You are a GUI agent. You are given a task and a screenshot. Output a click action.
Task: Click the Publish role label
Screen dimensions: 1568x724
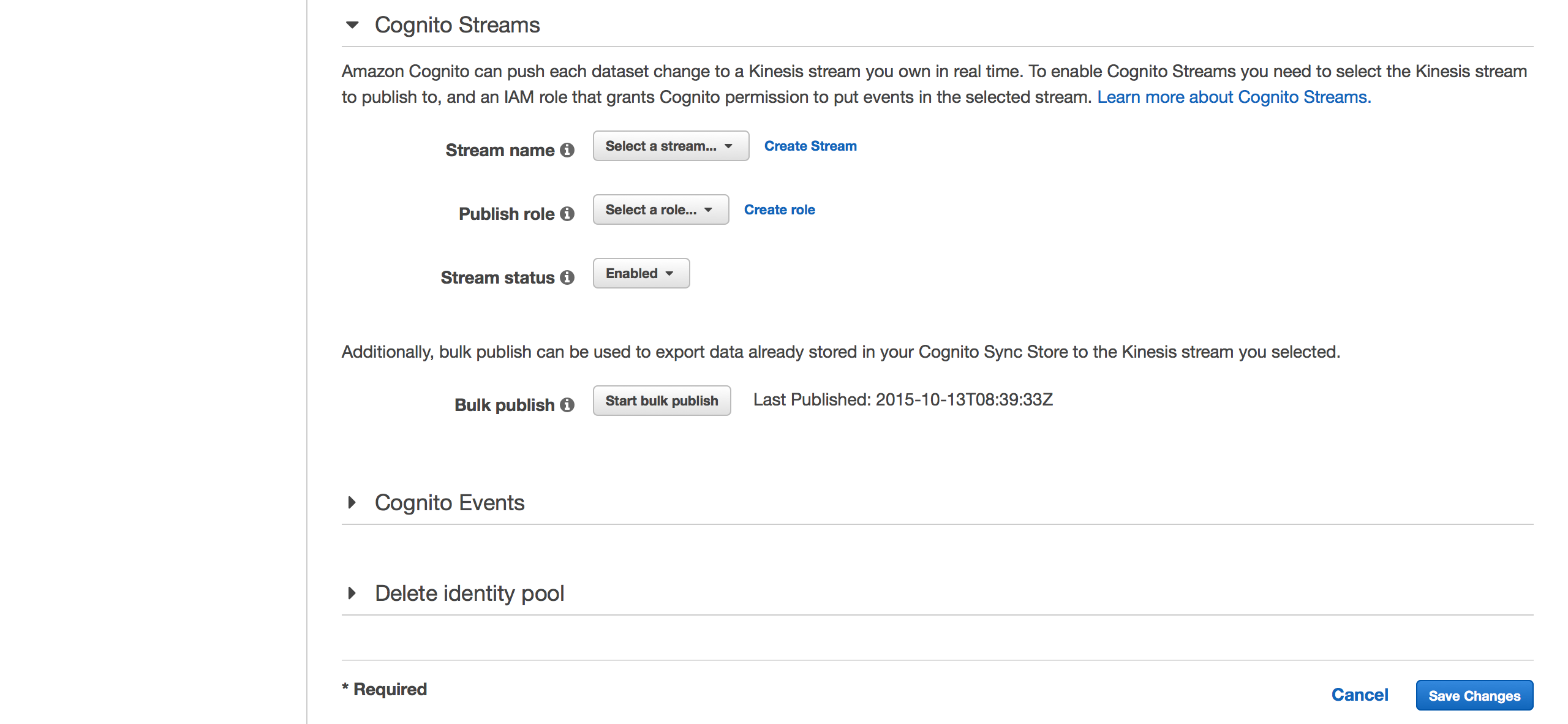pos(507,214)
